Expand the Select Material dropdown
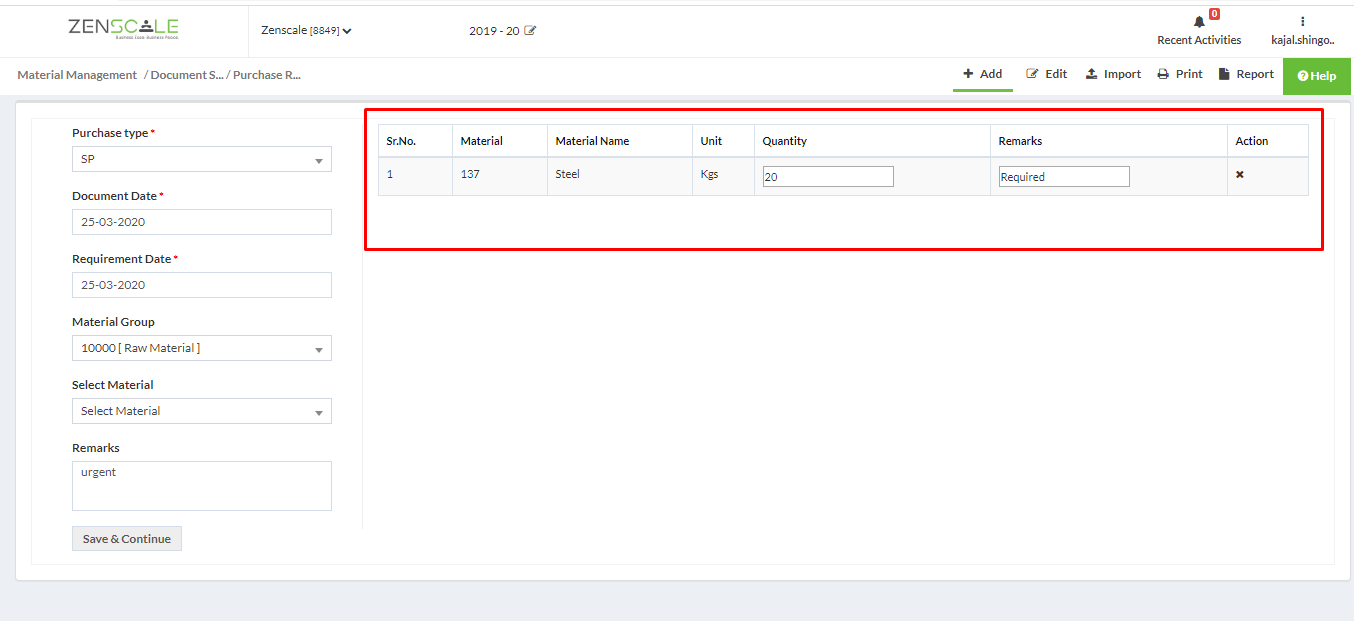Screen dimensions: 1354x621 point(202,411)
